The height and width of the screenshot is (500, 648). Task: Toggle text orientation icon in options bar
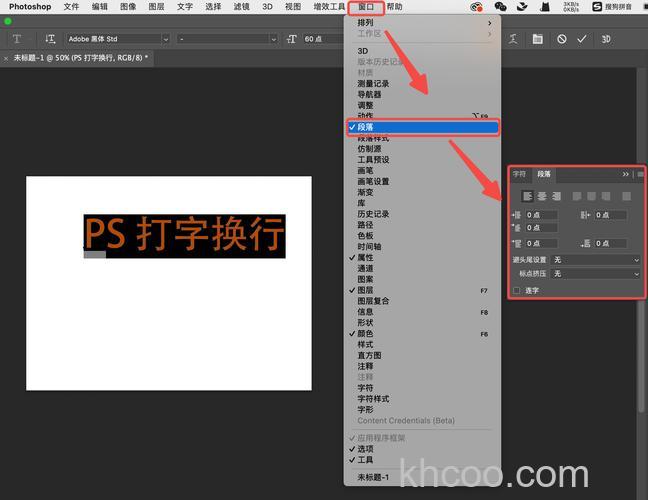(50, 39)
